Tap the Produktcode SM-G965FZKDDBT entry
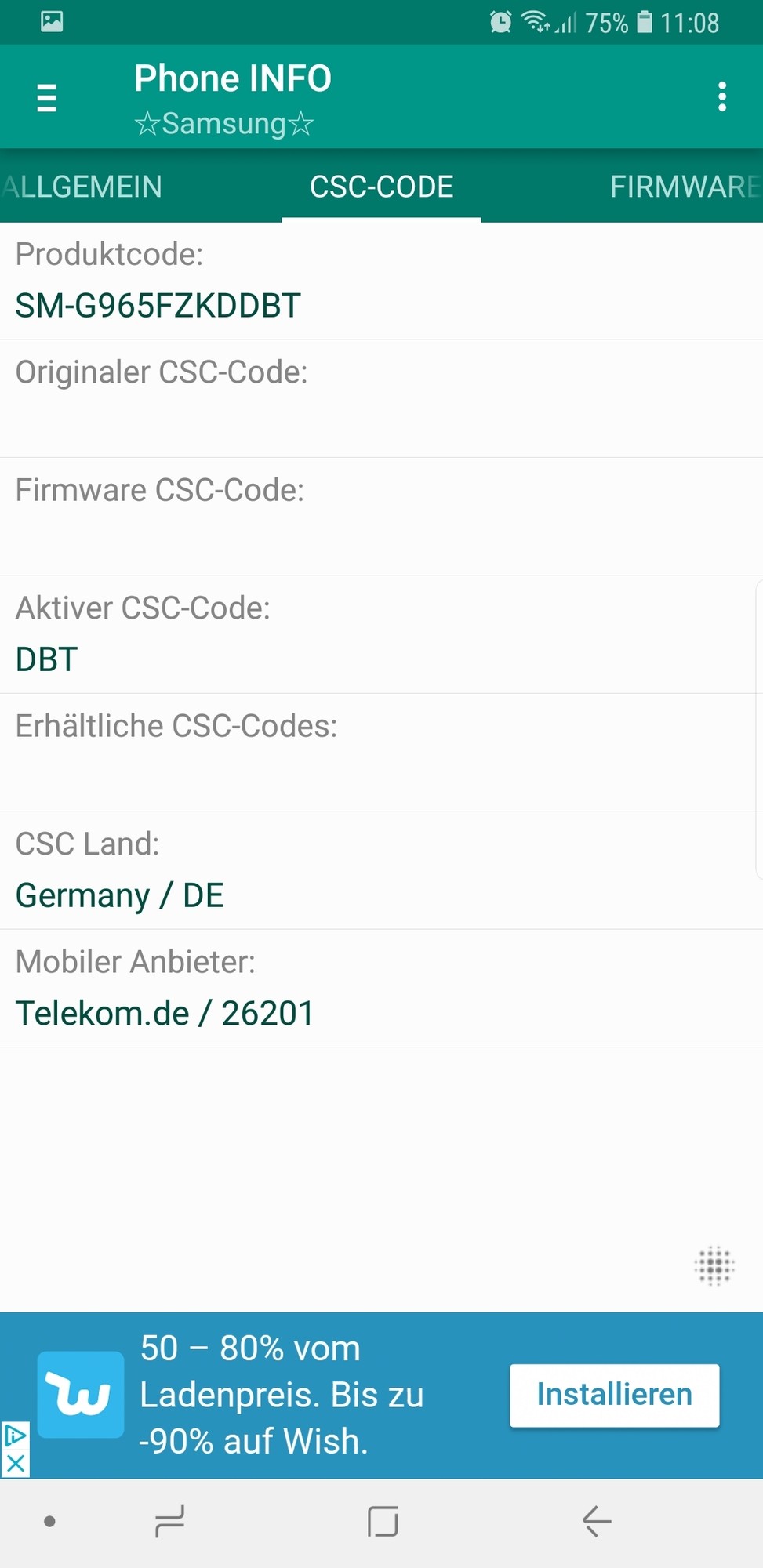This screenshot has width=763, height=1568. coord(381,281)
